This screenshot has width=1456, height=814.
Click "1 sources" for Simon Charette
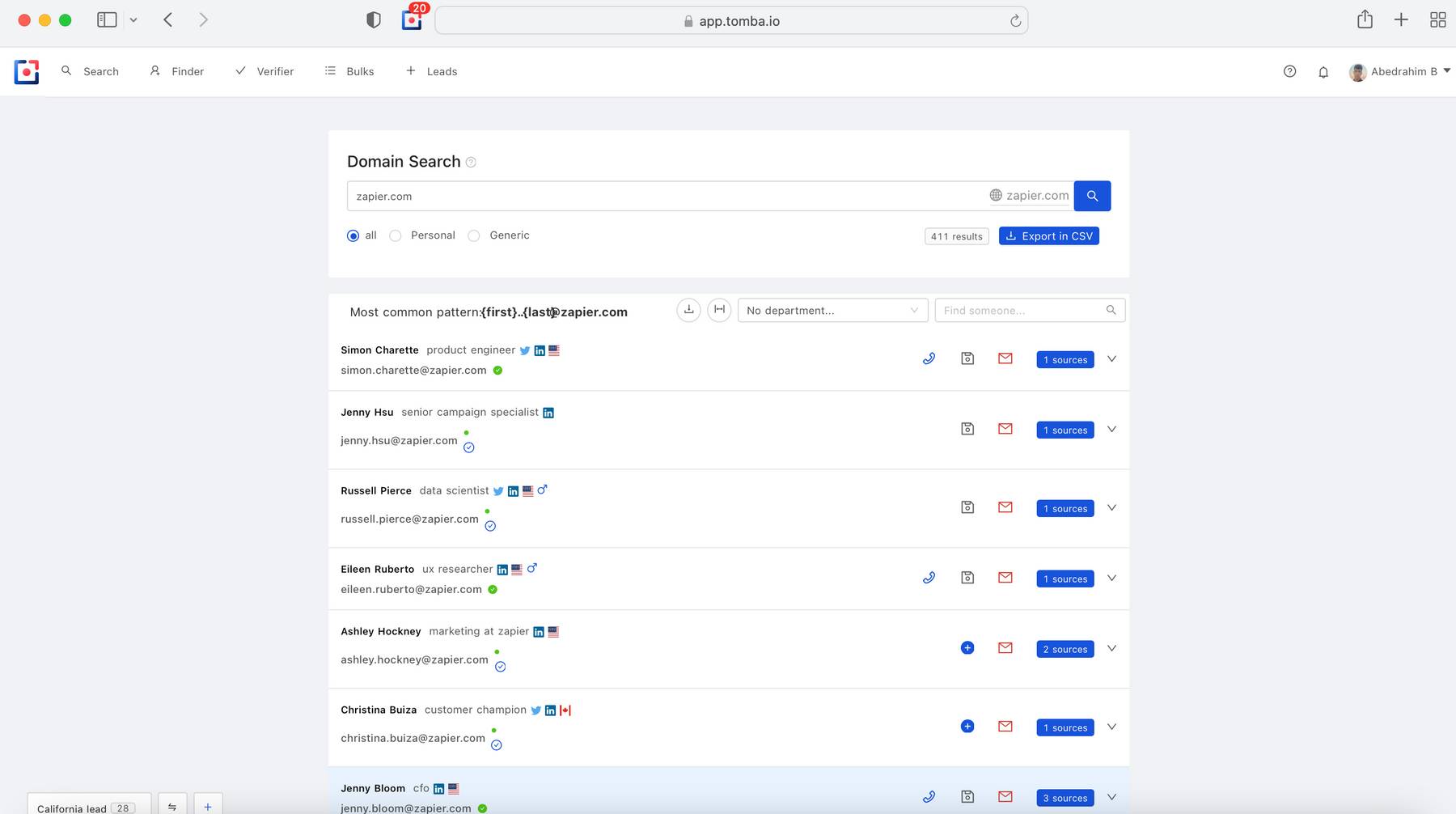pyautogui.click(x=1064, y=359)
